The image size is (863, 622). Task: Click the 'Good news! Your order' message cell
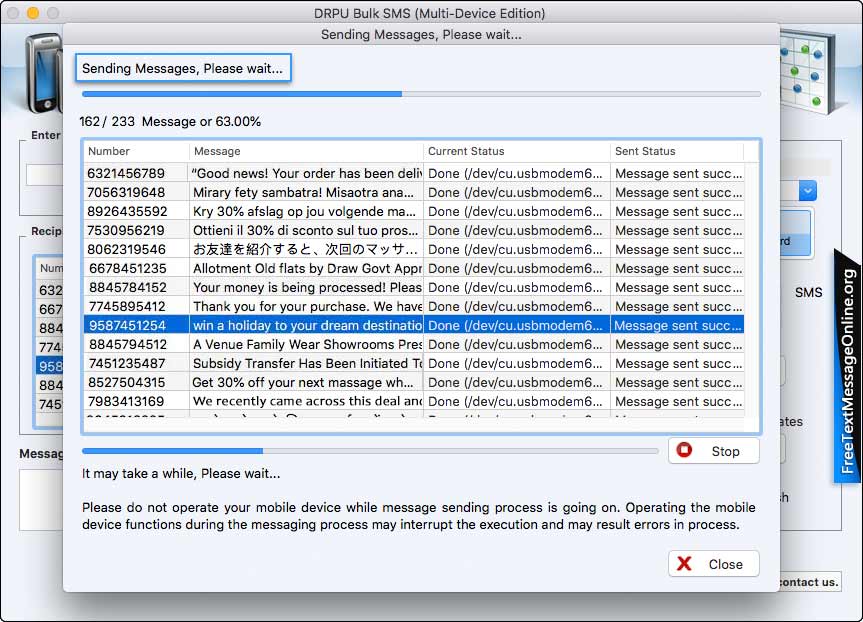[x=306, y=173]
